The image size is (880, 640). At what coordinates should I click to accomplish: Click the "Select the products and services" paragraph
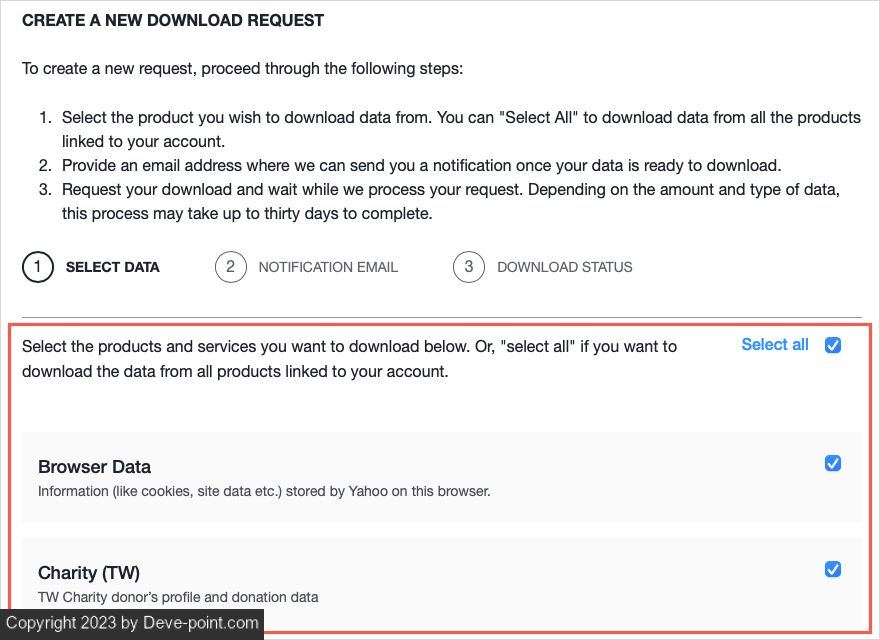(349, 359)
